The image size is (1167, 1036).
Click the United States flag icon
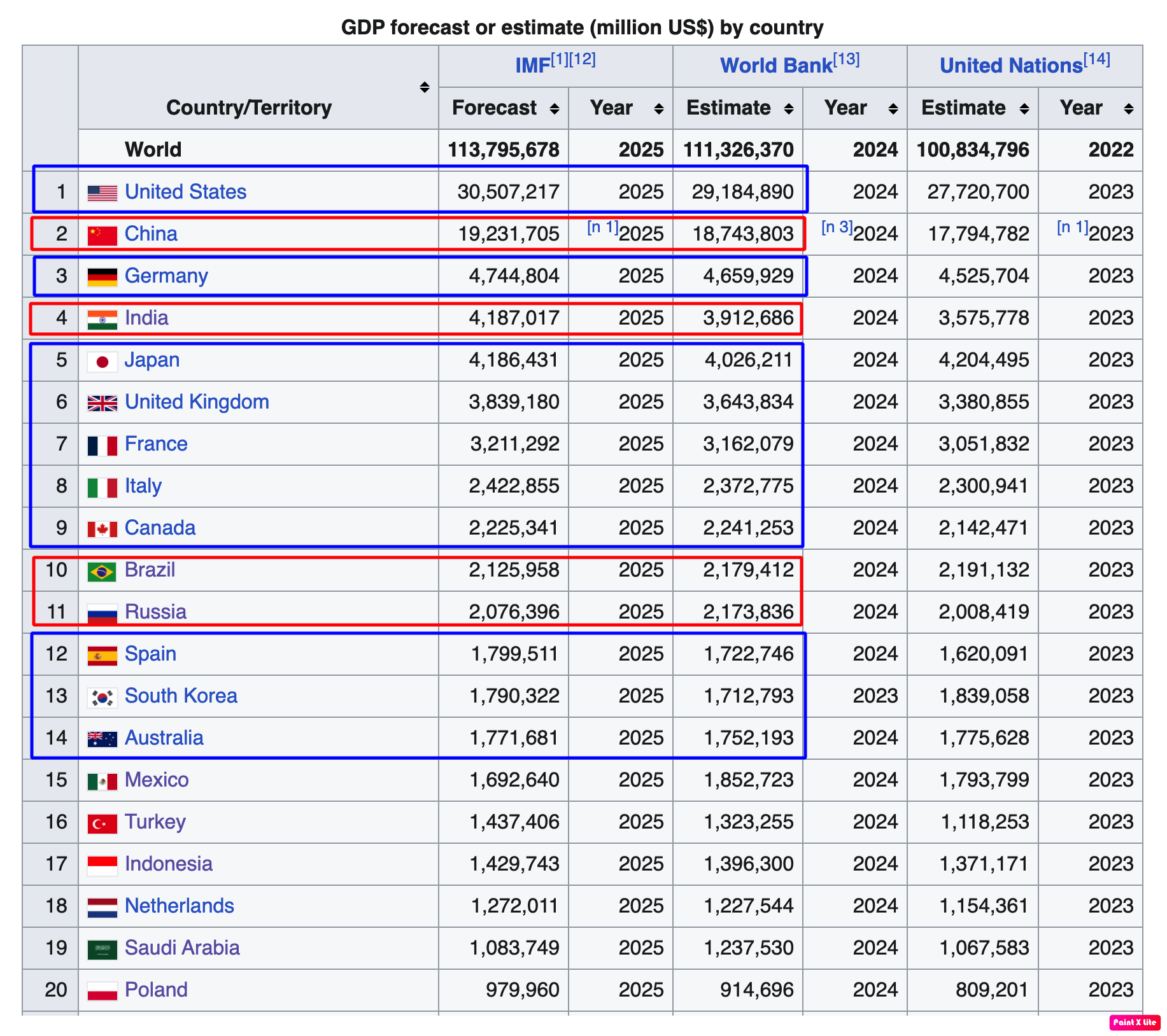coord(102,192)
